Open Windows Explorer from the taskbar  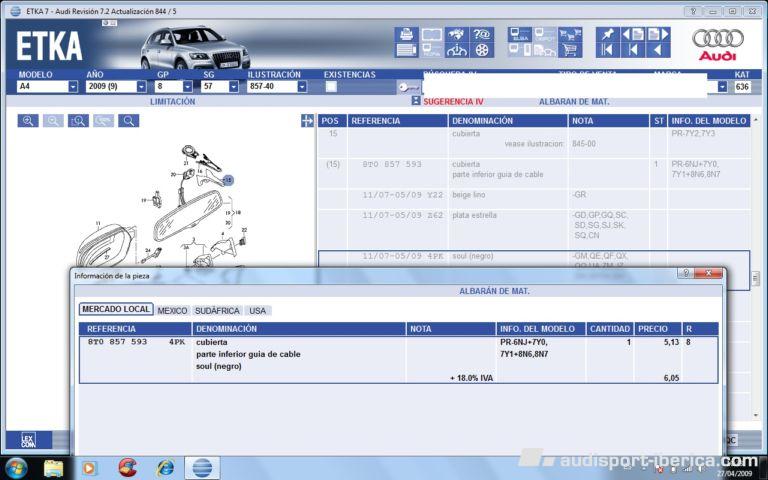point(53,468)
